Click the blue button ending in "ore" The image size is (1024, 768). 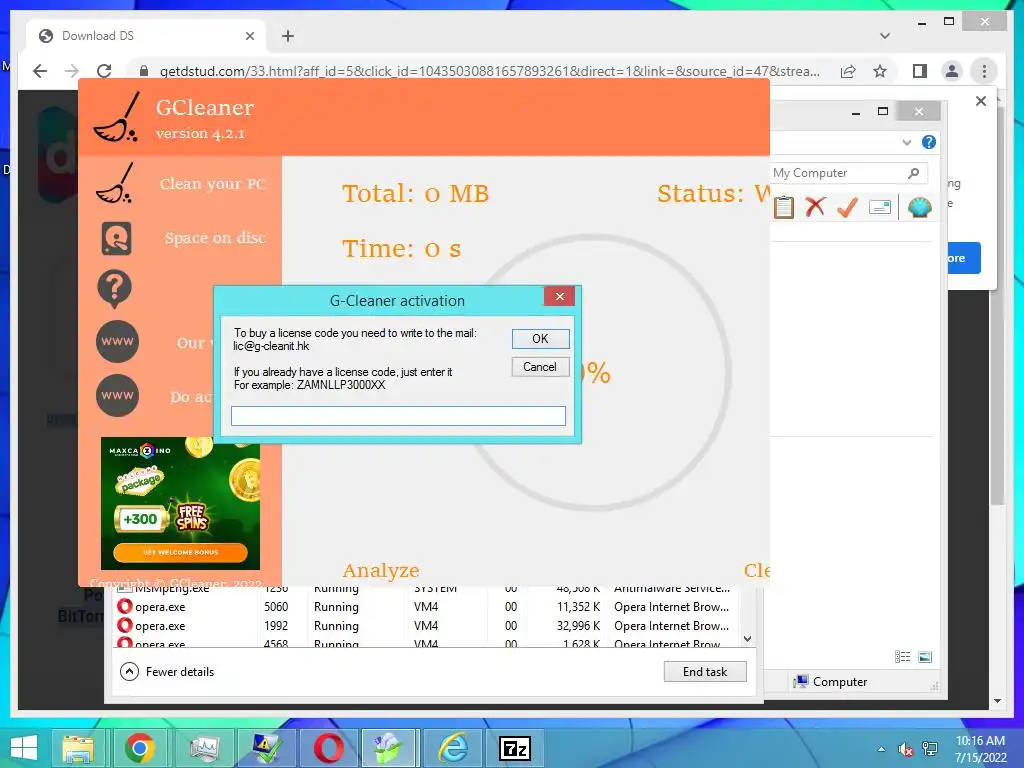coord(964,258)
